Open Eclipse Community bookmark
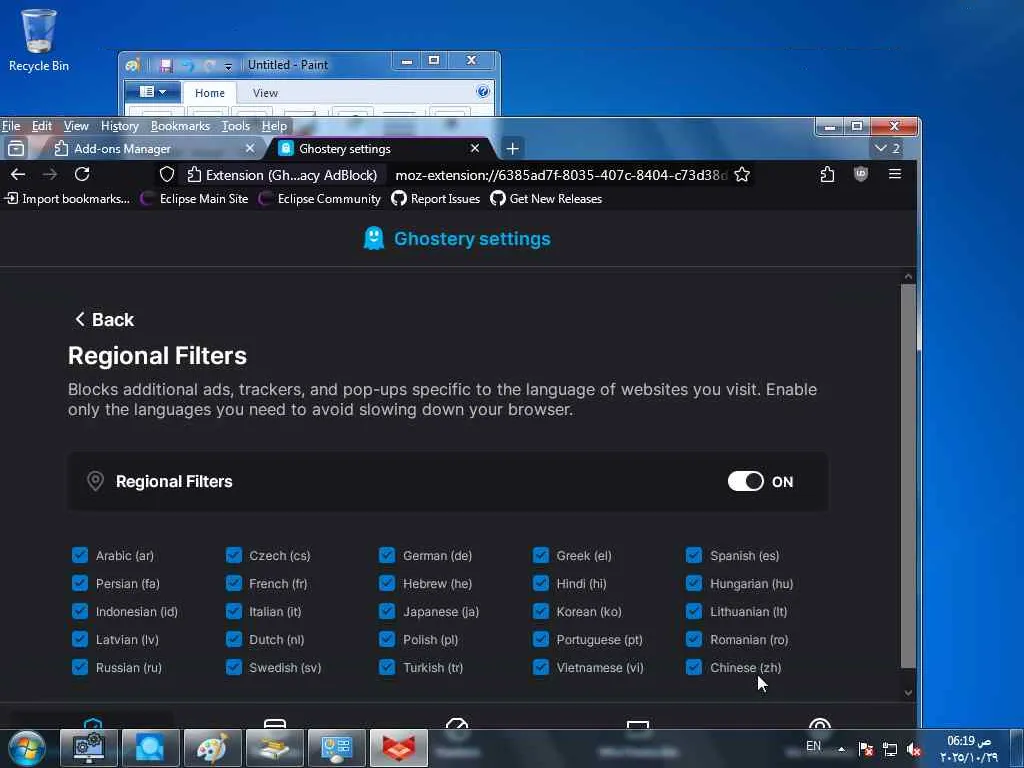This screenshot has height=768, width=1024. [x=320, y=199]
